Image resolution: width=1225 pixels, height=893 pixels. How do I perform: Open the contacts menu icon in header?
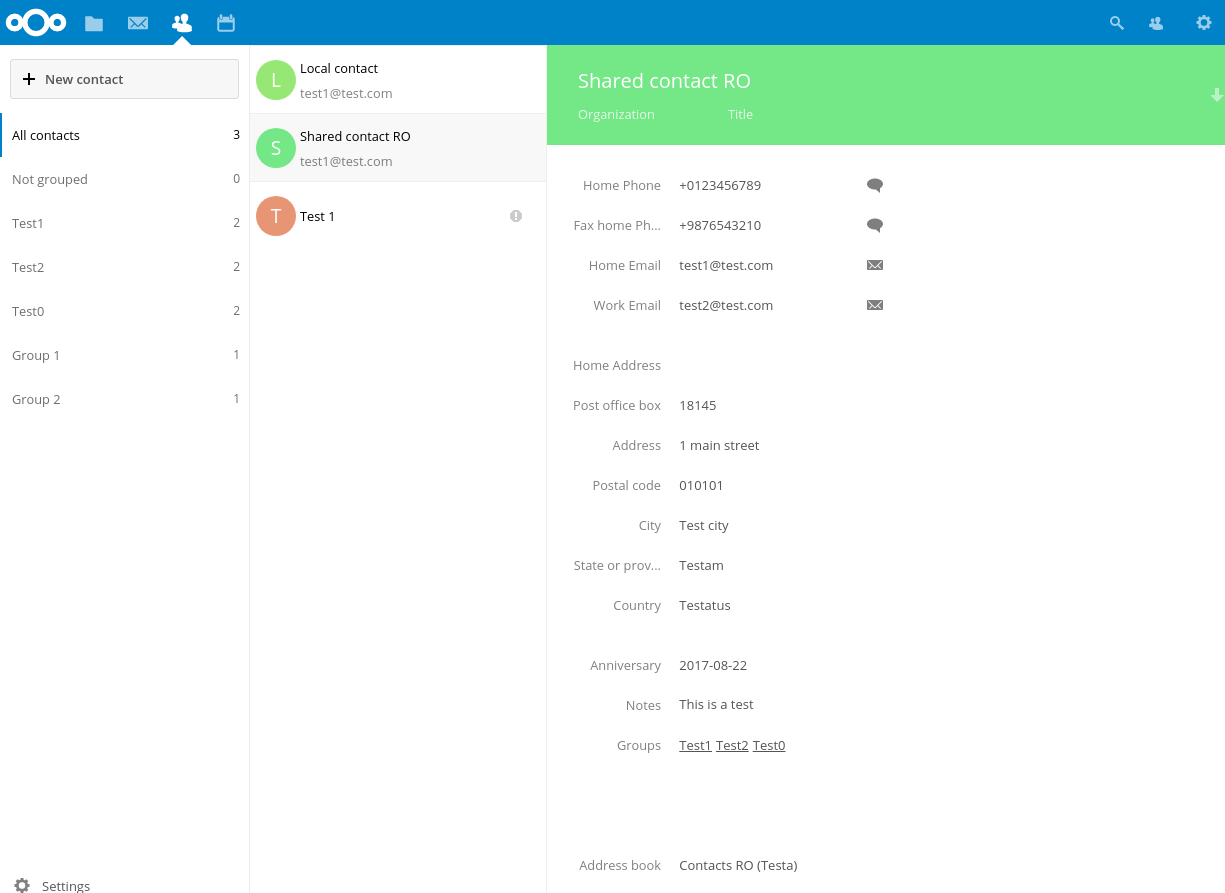(1156, 23)
